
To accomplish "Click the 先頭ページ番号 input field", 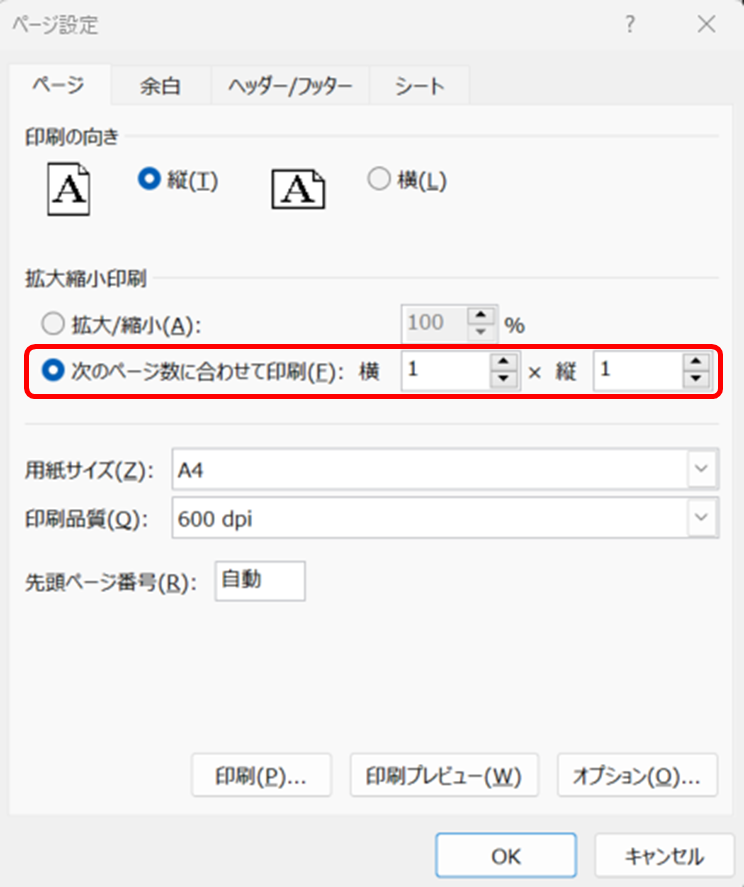I will 260,581.
